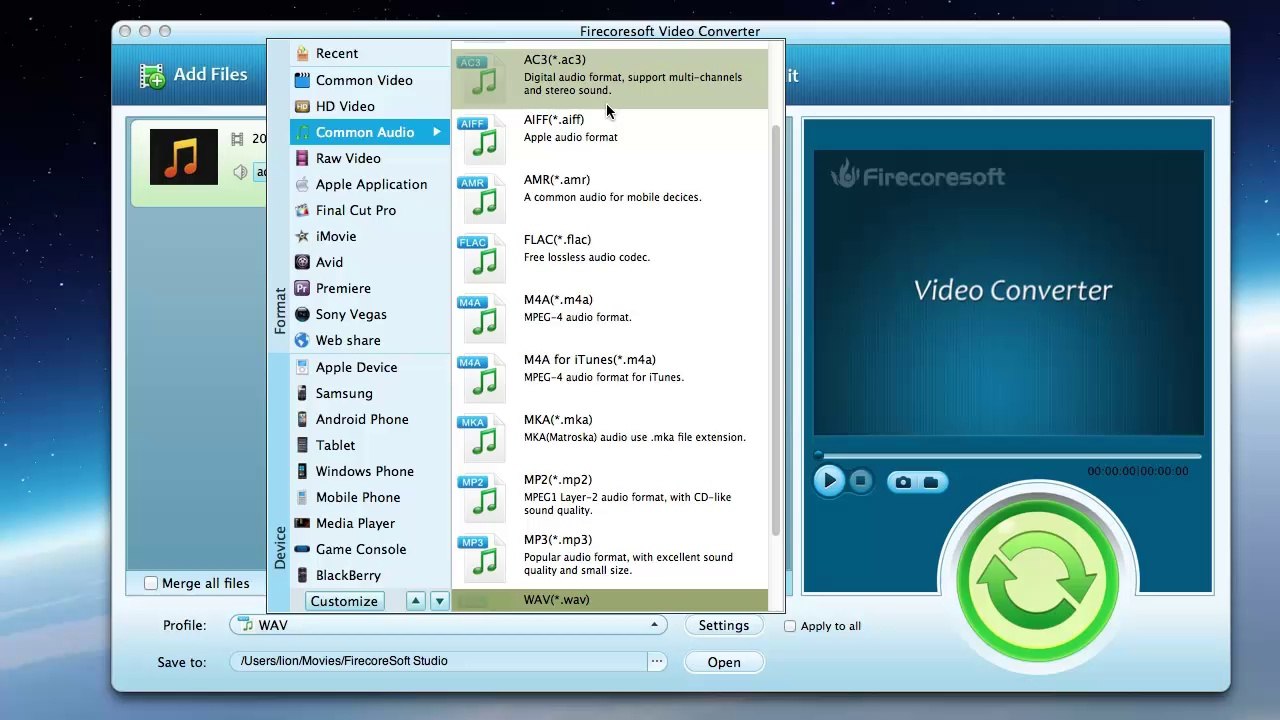The width and height of the screenshot is (1280, 720).
Task: Click the format list vertical scrollbar
Action: 776,330
